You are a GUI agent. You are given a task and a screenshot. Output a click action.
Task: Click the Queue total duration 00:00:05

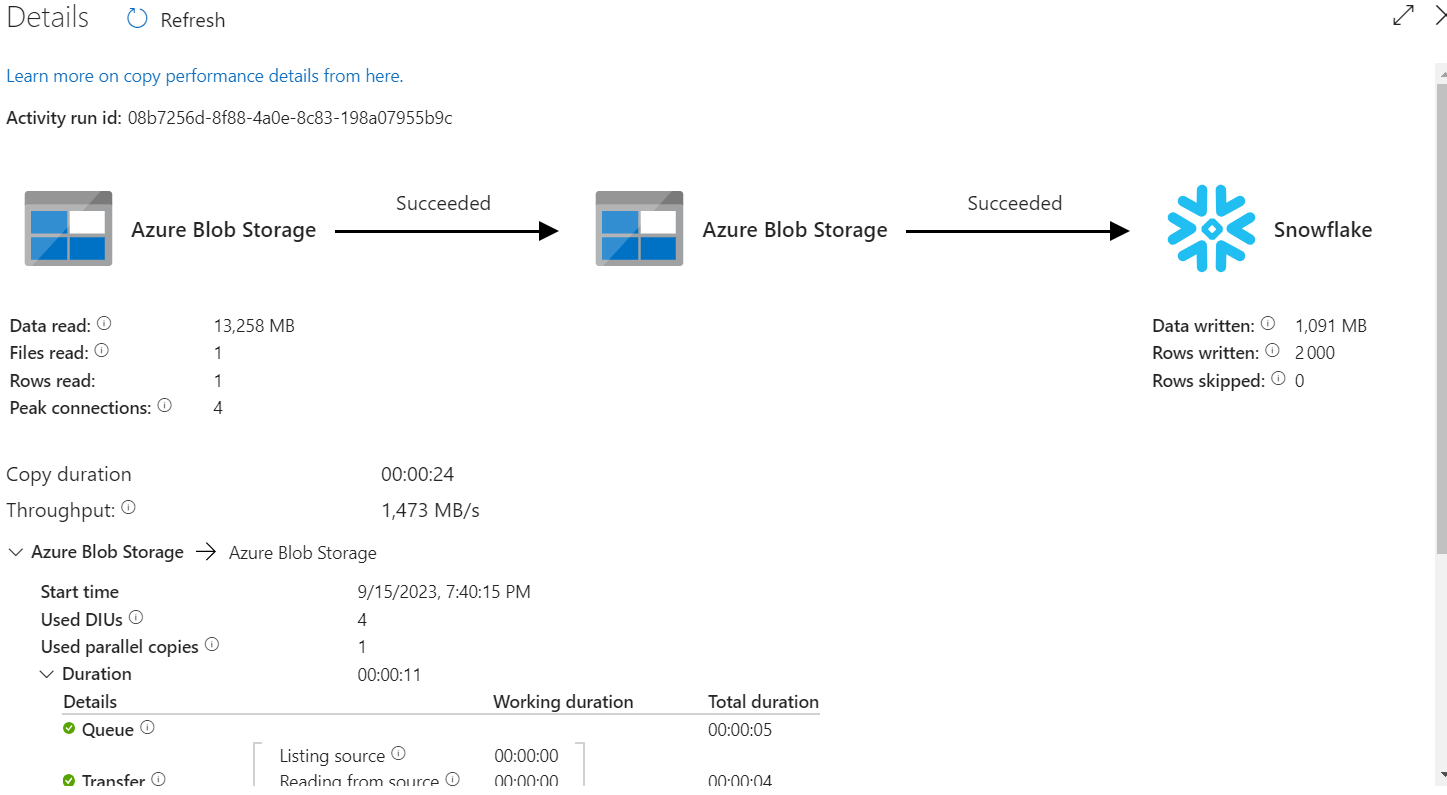[x=740, y=730]
